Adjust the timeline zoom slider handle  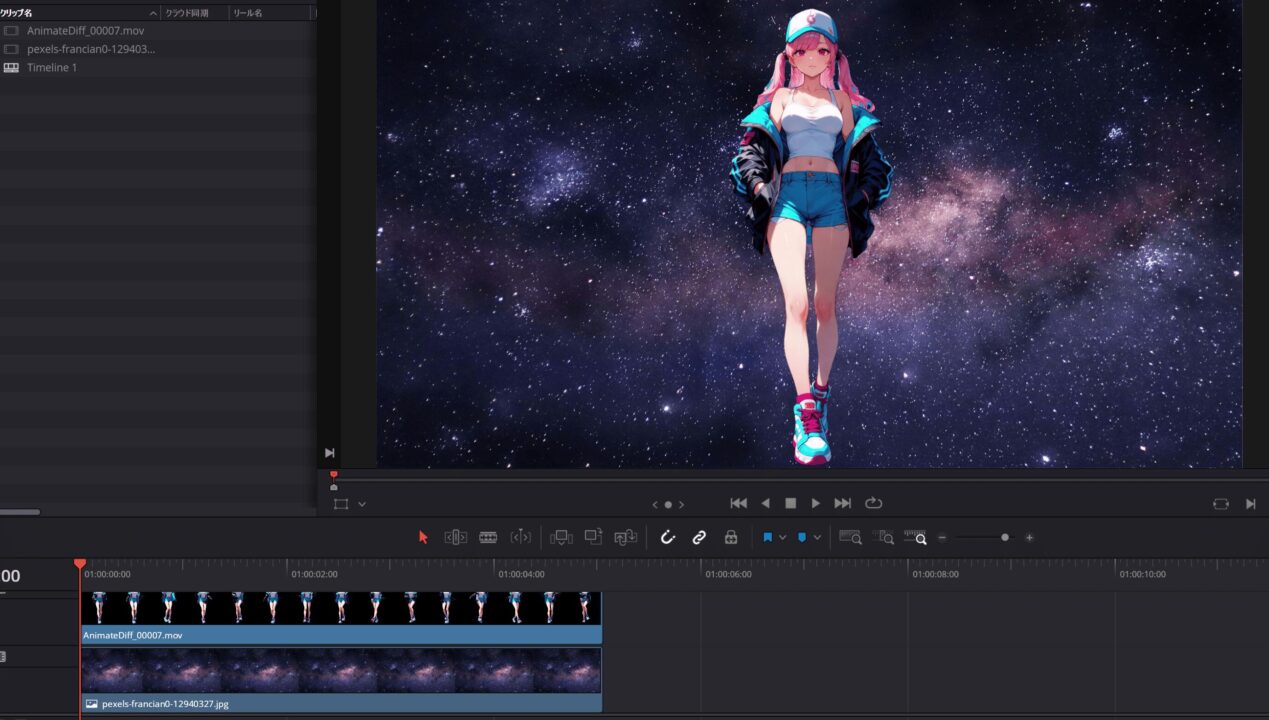point(1005,537)
